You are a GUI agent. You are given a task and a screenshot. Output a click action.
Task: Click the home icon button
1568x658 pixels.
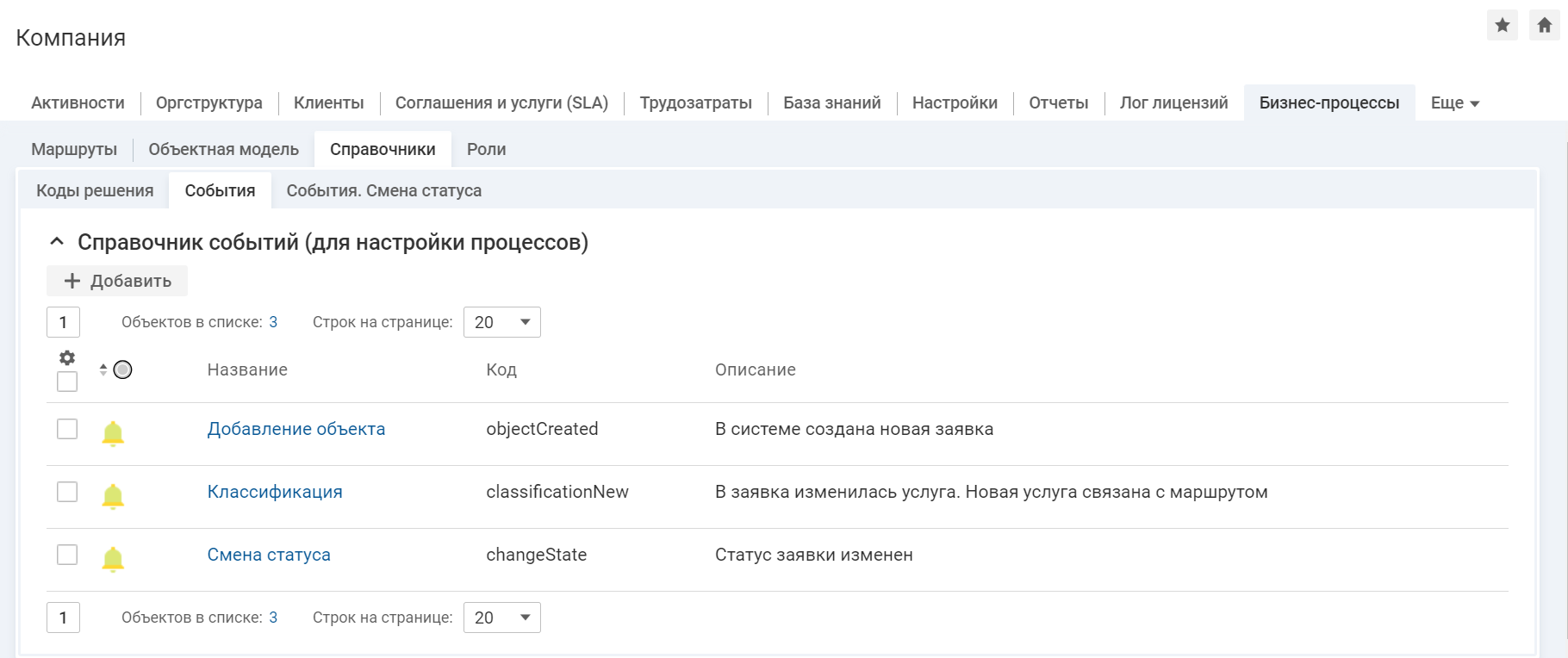1544,25
